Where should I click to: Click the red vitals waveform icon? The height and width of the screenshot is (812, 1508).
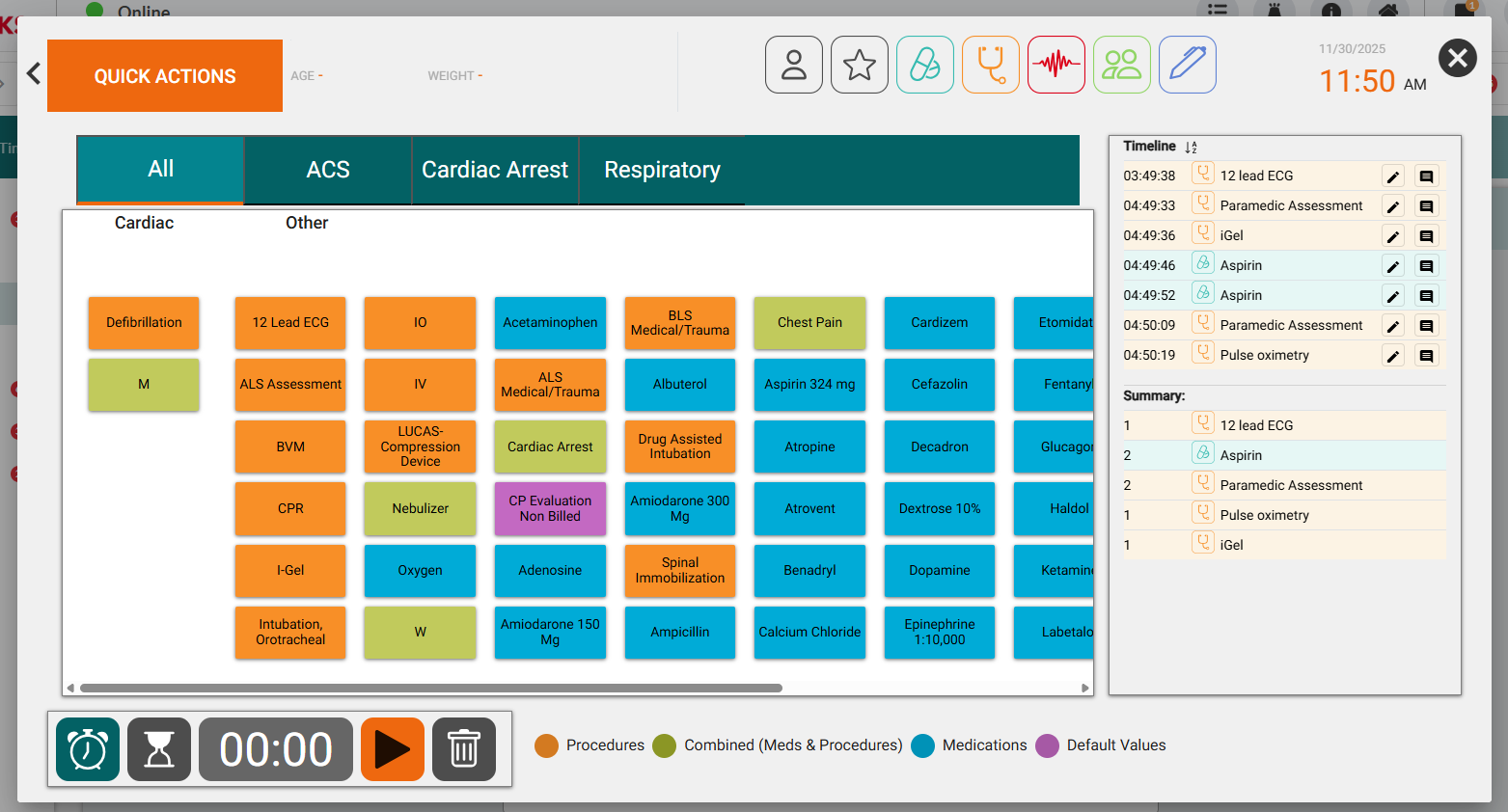coord(1056,64)
